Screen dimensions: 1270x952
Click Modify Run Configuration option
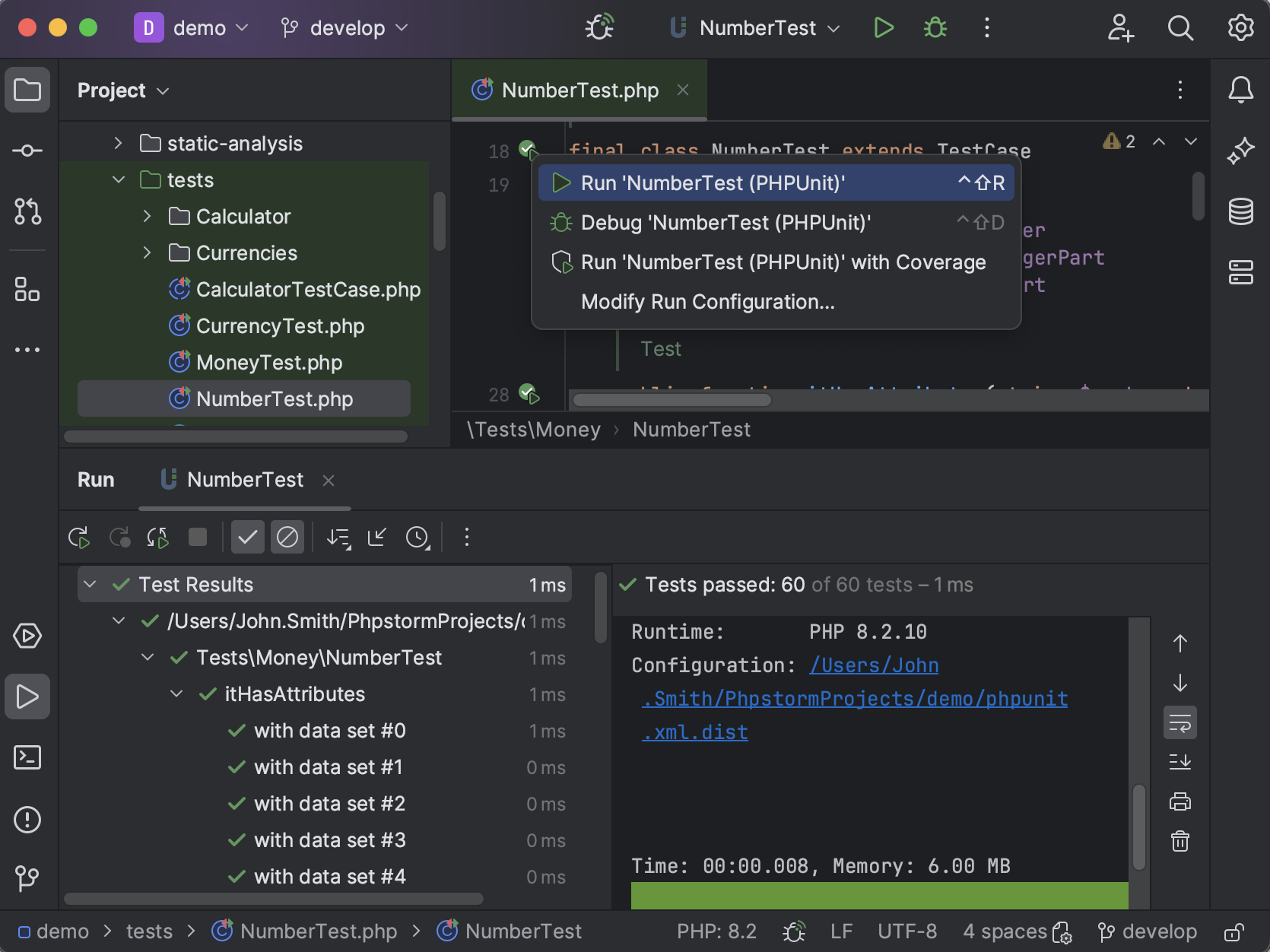707,301
